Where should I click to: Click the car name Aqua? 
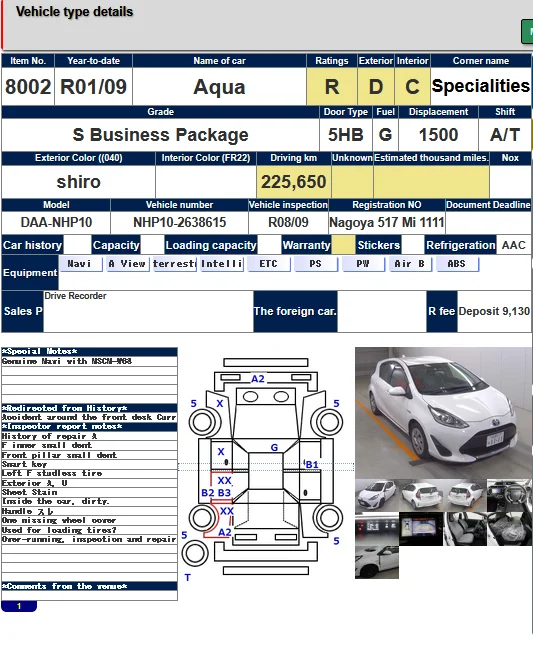(x=219, y=87)
